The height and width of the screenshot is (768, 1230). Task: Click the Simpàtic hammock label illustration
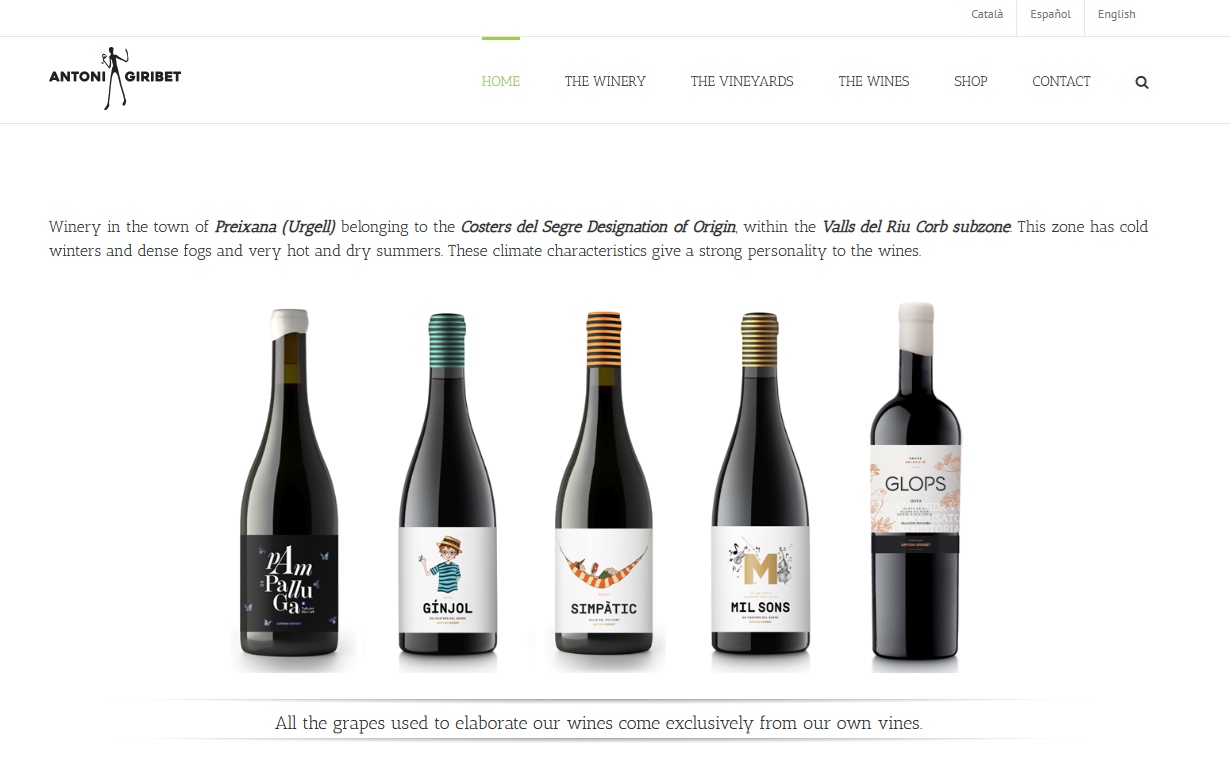(603, 570)
